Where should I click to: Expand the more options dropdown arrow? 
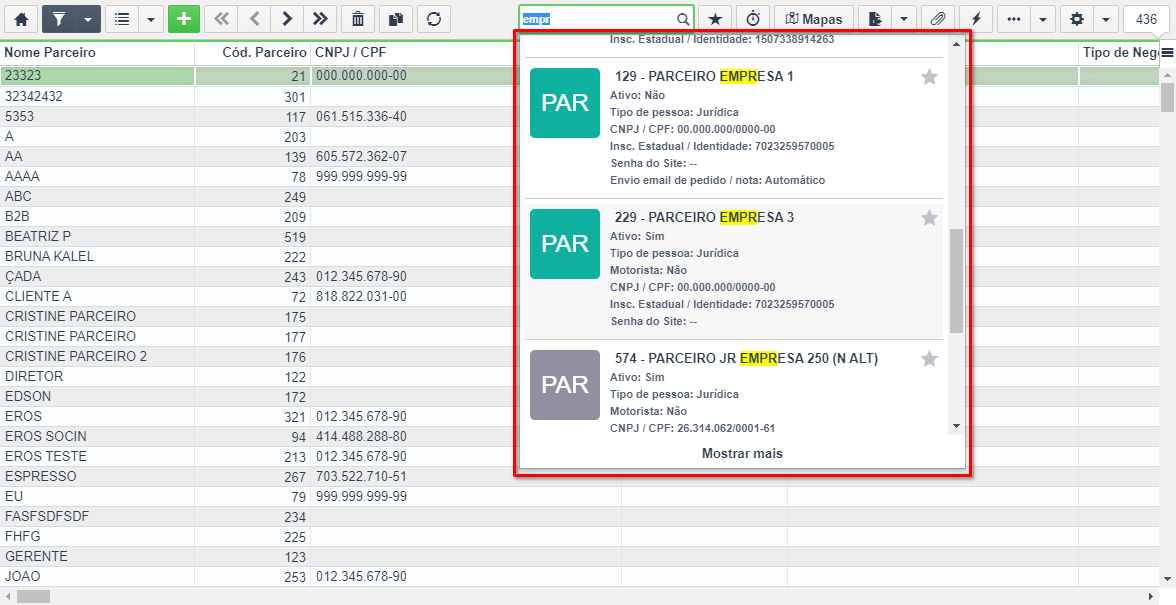click(1043, 19)
